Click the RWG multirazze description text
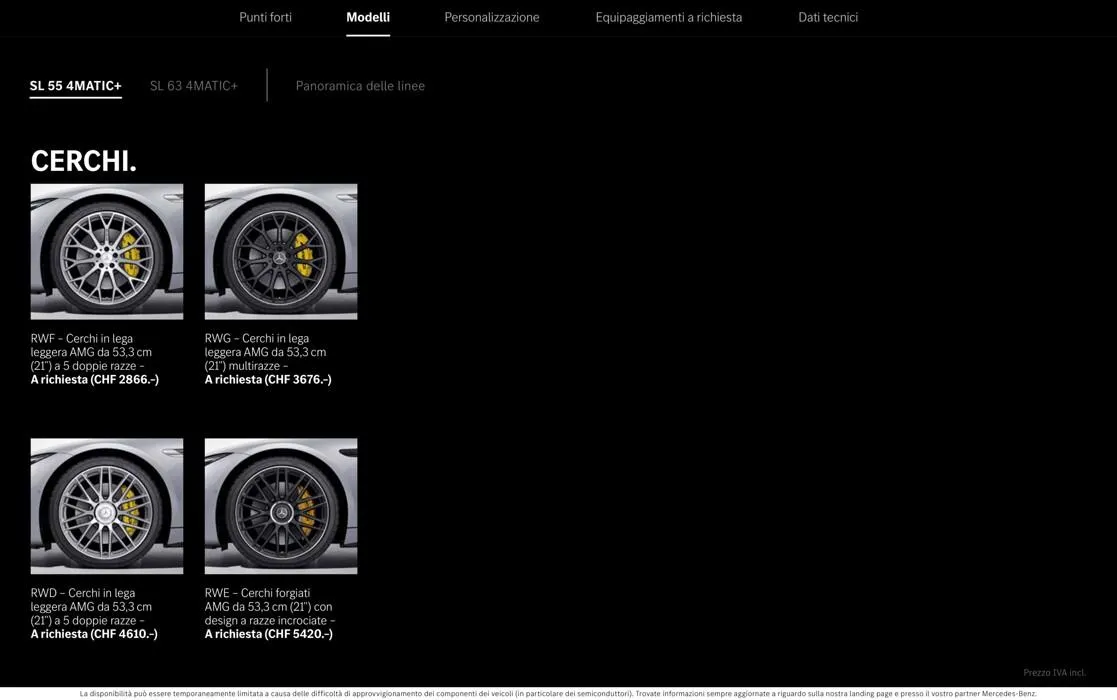 pyautogui.click(x=265, y=352)
